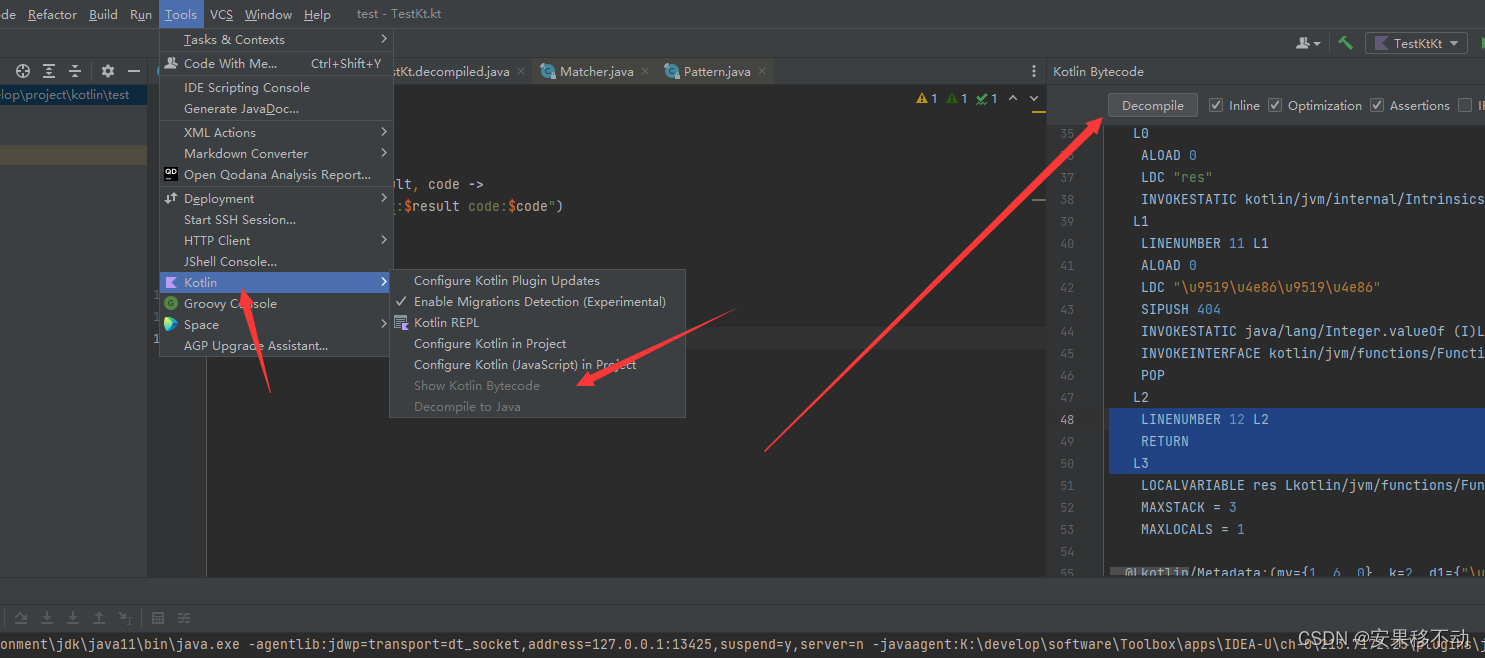The image size is (1485, 658).
Task: Open the project panel settings gear icon
Action: tap(107, 71)
